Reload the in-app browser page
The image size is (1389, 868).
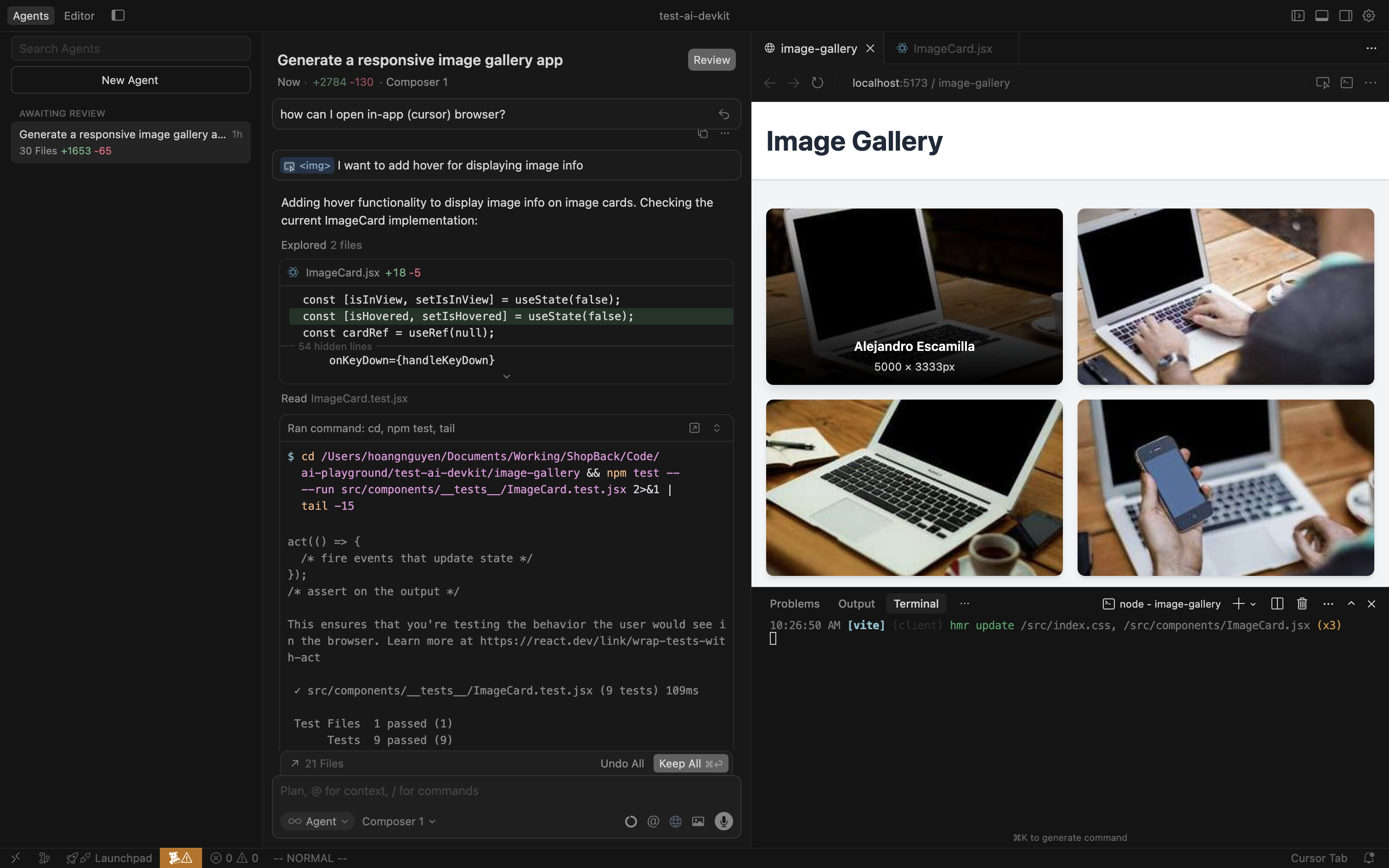817,83
